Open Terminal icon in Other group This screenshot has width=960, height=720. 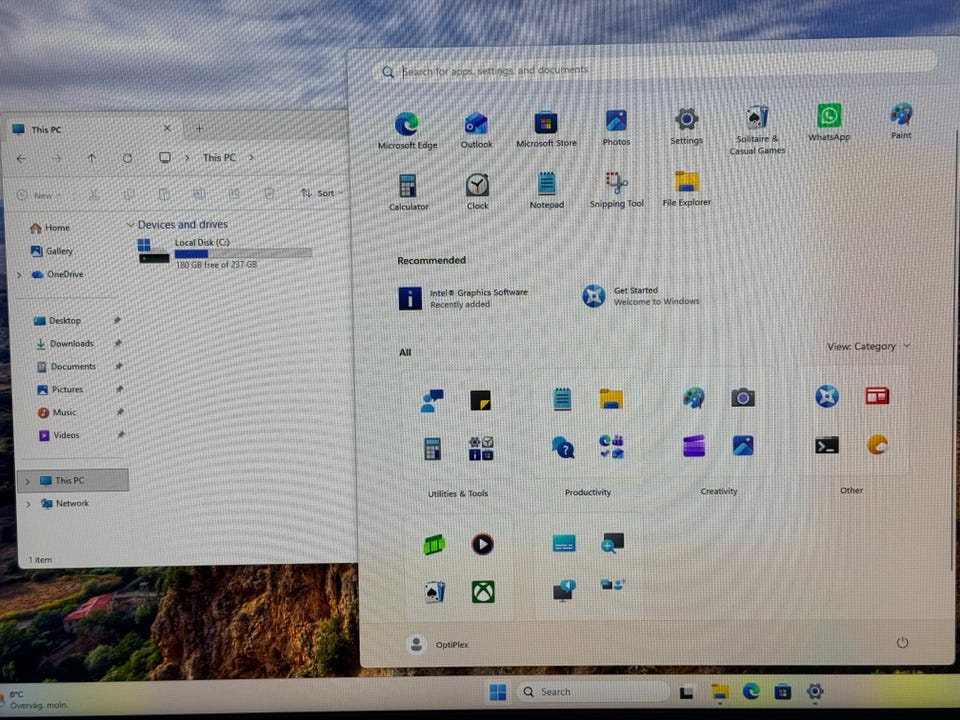coord(827,446)
